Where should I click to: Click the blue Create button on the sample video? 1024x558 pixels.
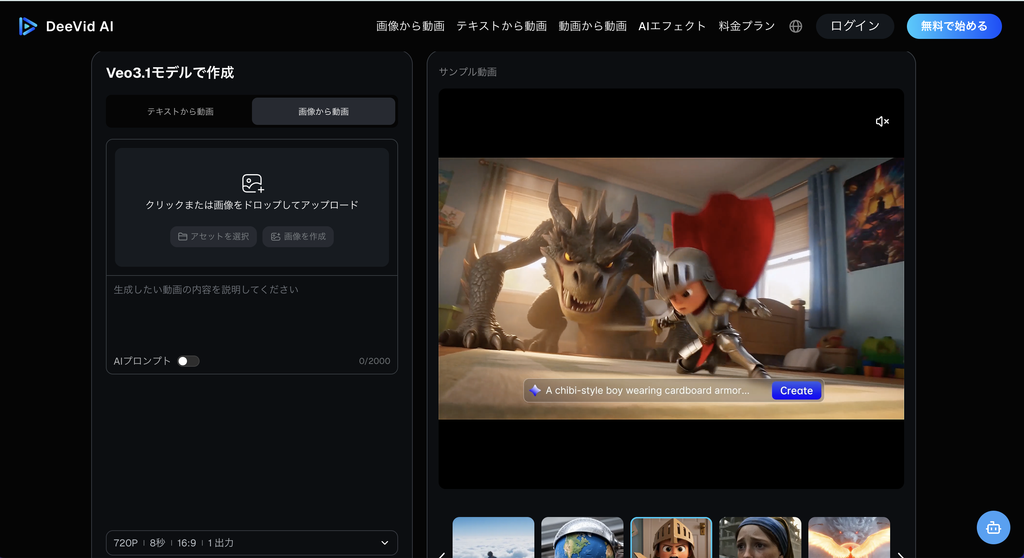[x=796, y=390]
